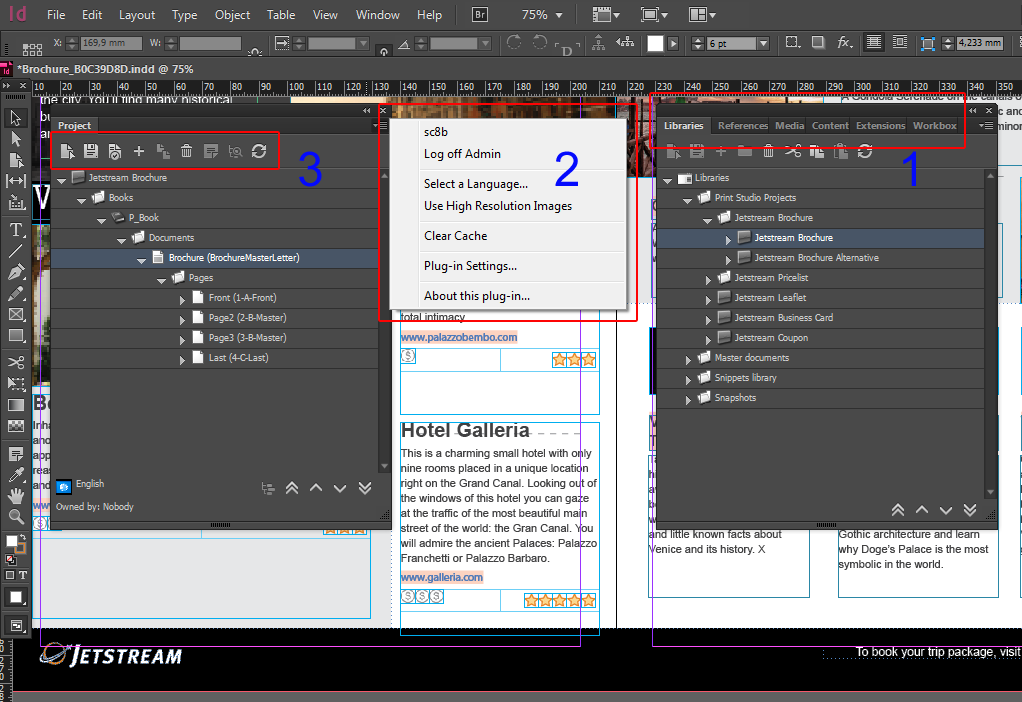Click the X position field 169,9 mm
The height and width of the screenshot is (702, 1022).
pos(111,43)
